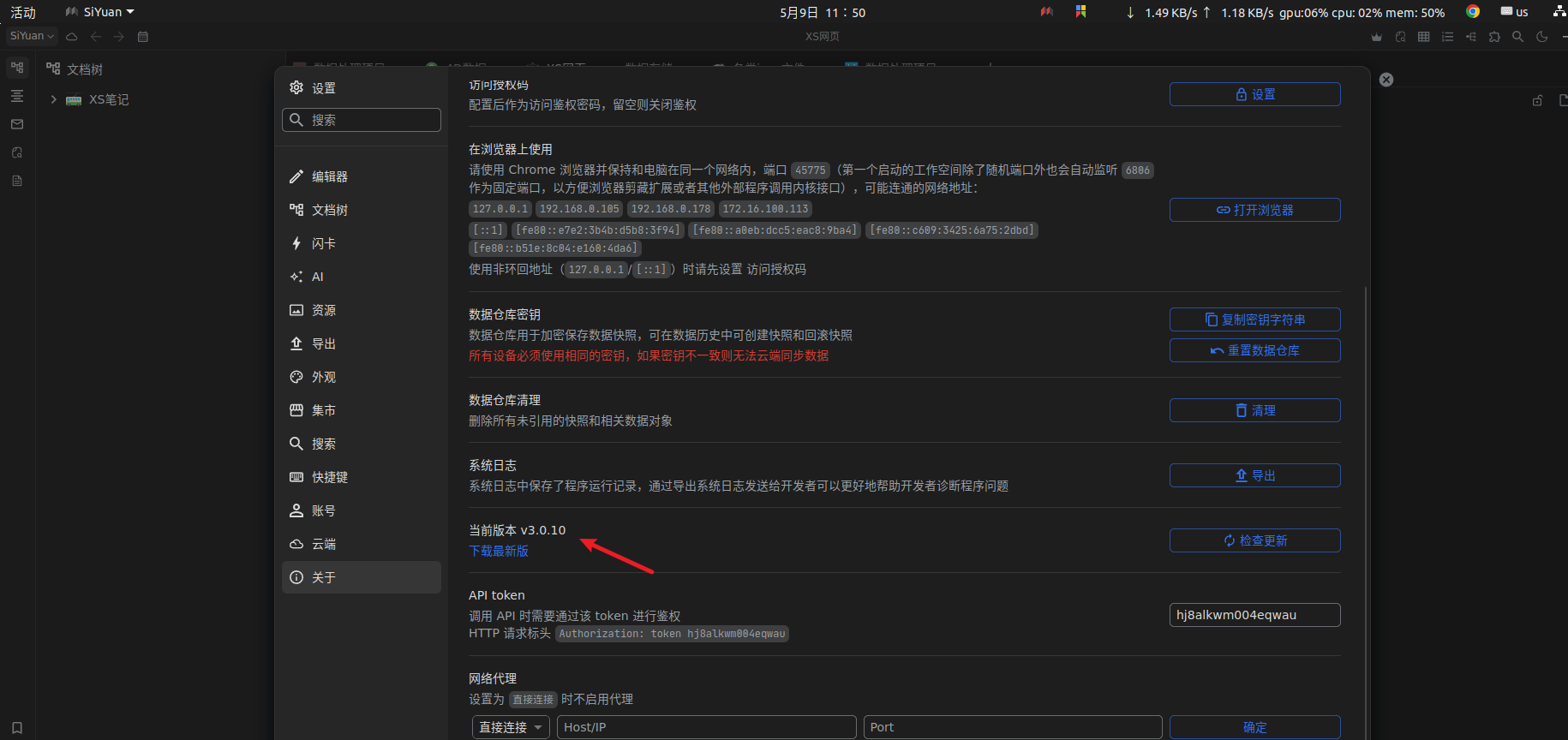Image resolution: width=1568 pixels, height=740 pixels.
Task: Select 关于 in settings menu
Action: point(362,577)
